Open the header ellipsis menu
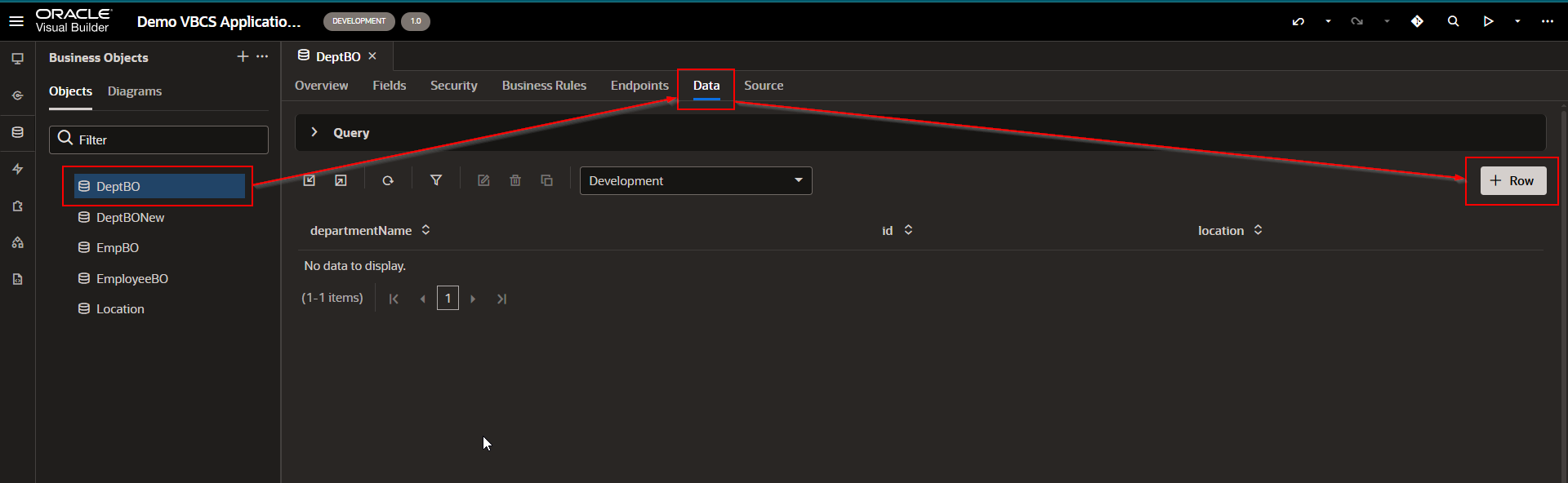The height and width of the screenshot is (483, 1568). 1548,21
